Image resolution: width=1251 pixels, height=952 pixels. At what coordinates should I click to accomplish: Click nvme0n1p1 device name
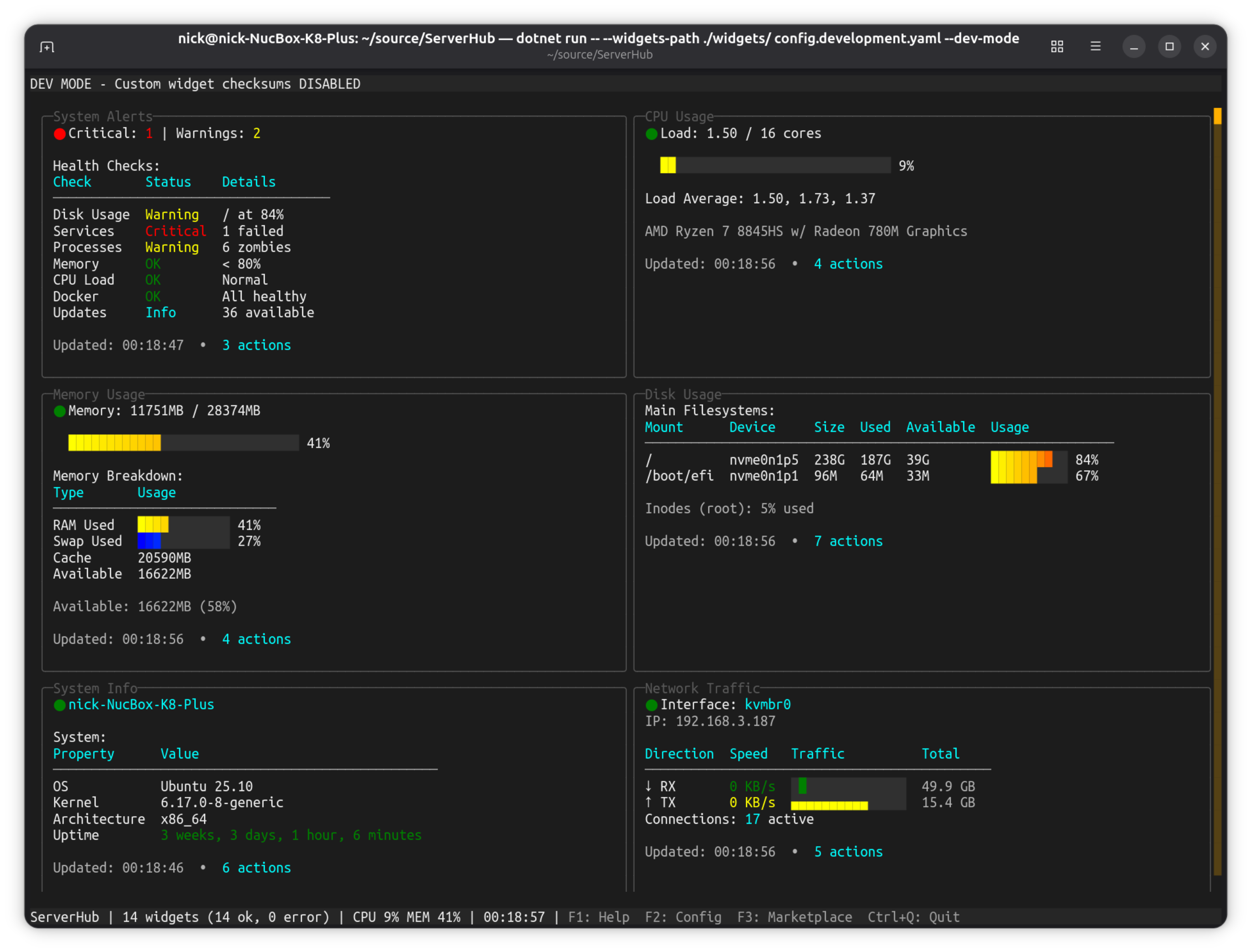(763, 476)
